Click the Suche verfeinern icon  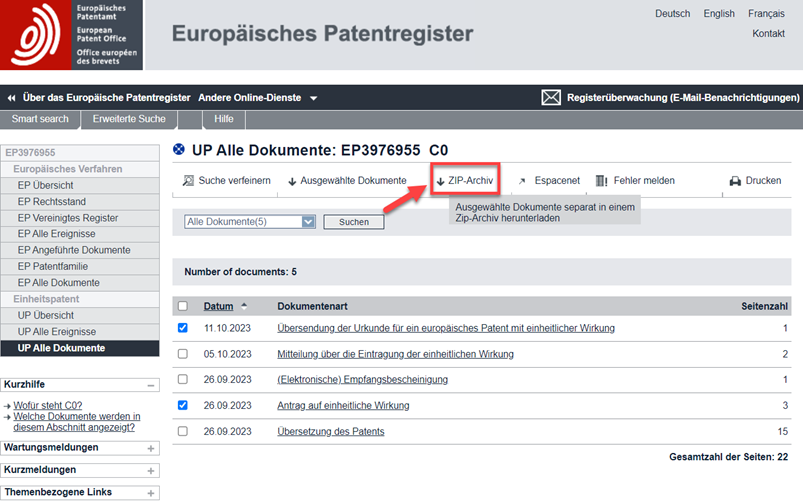[x=188, y=181]
